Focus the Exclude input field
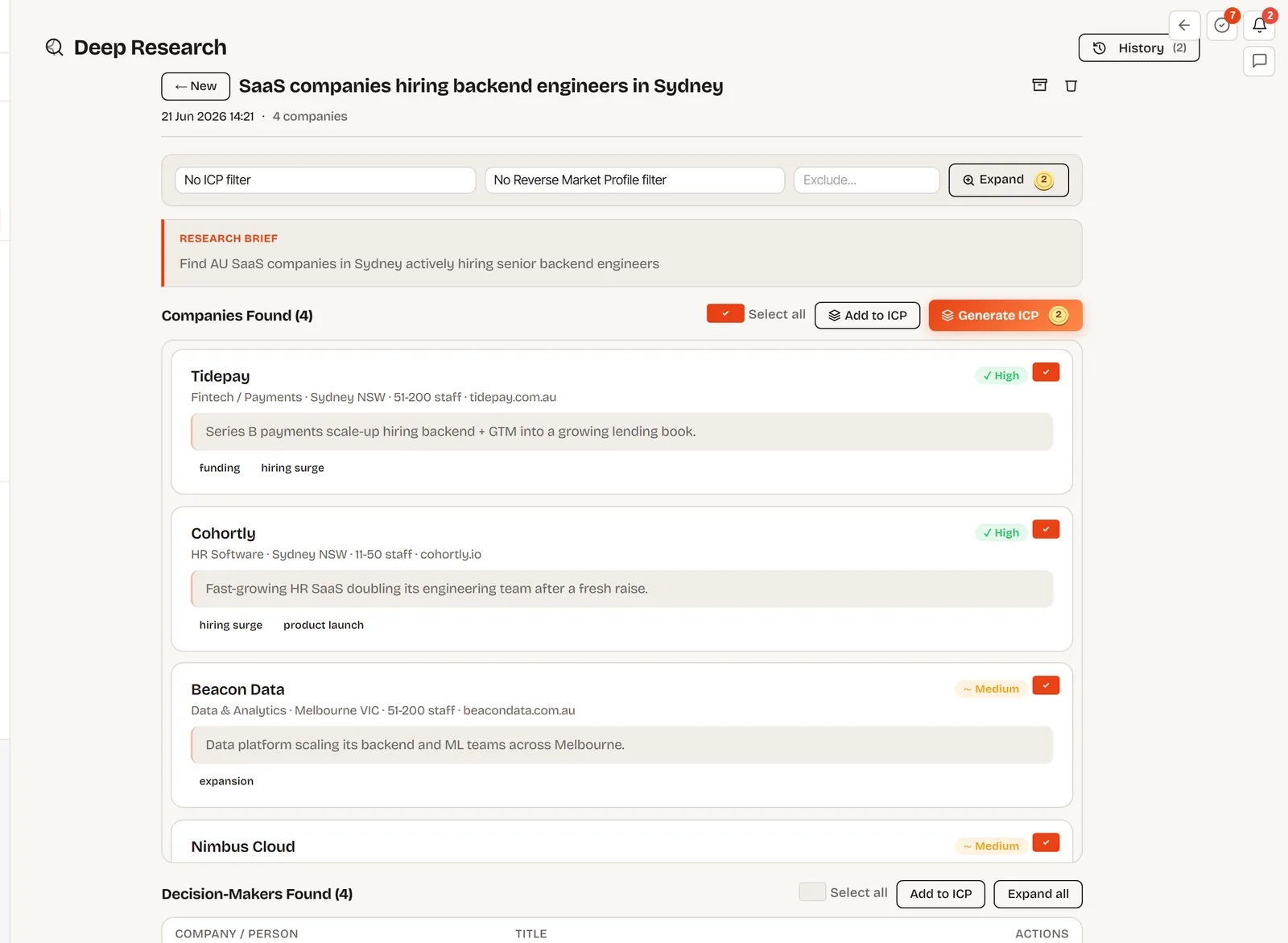1288x943 pixels. tap(866, 180)
